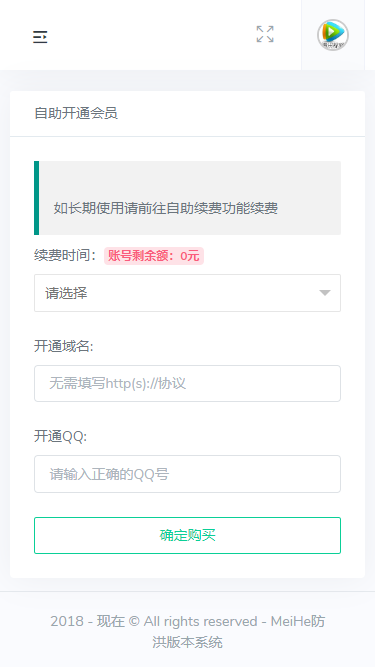The width and height of the screenshot is (375, 667).
Task: Click the 确定购买 button
Action: point(187,535)
